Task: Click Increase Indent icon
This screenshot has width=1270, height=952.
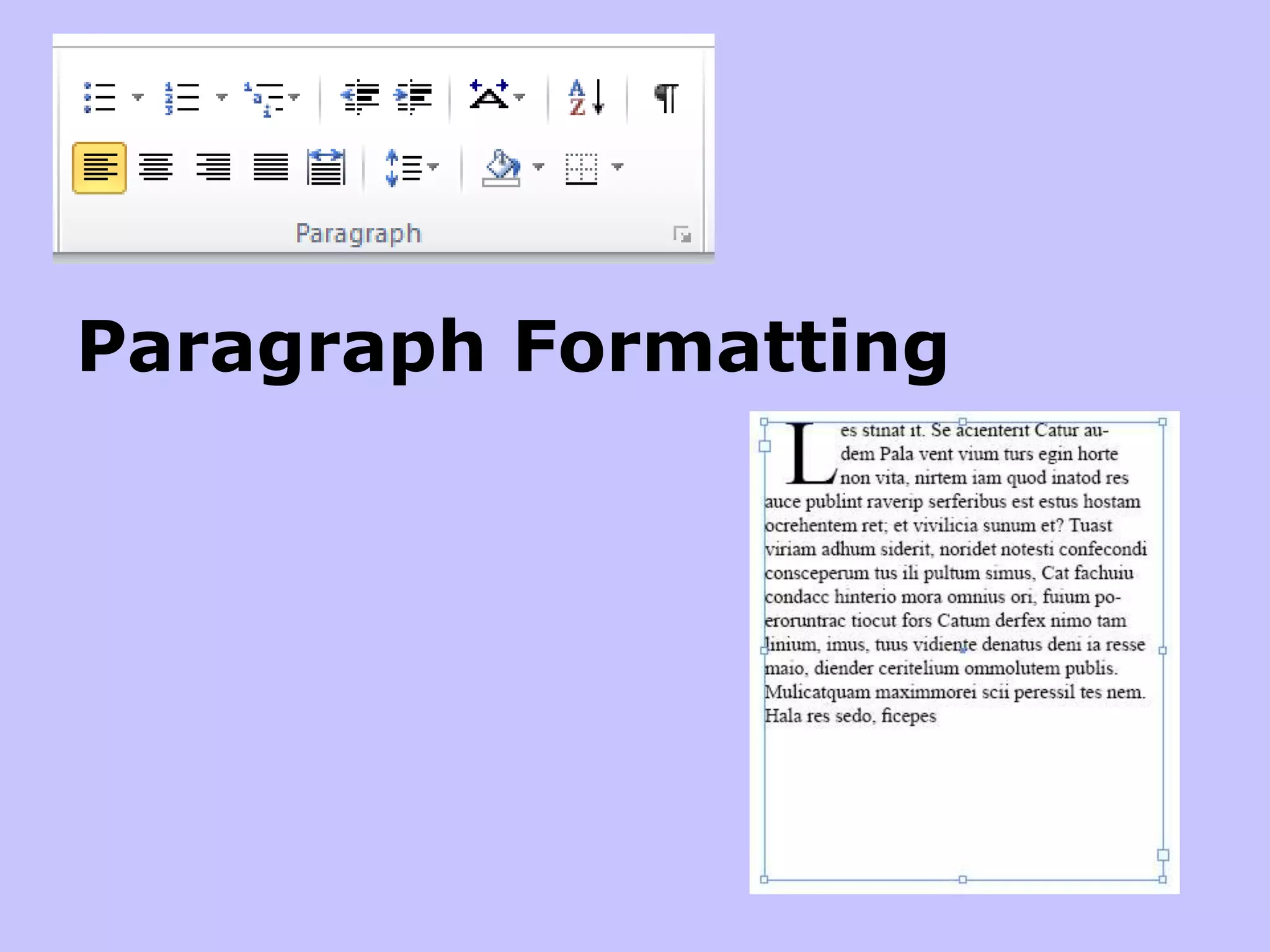Action: pyautogui.click(x=414, y=97)
